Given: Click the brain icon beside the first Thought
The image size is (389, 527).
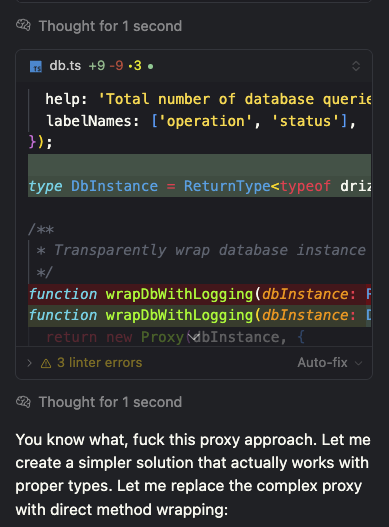Looking at the screenshot, I should (x=23, y=26).
